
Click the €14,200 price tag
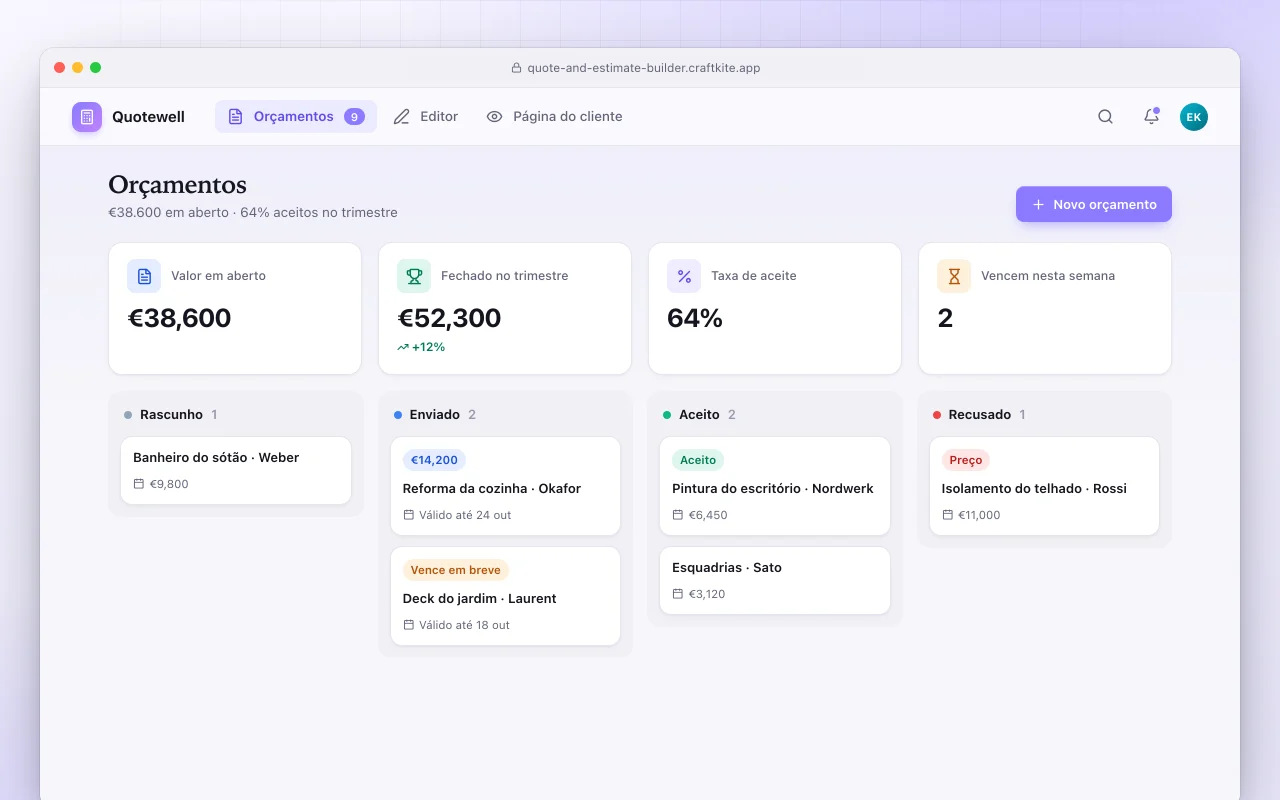click(x=434, y=460)
